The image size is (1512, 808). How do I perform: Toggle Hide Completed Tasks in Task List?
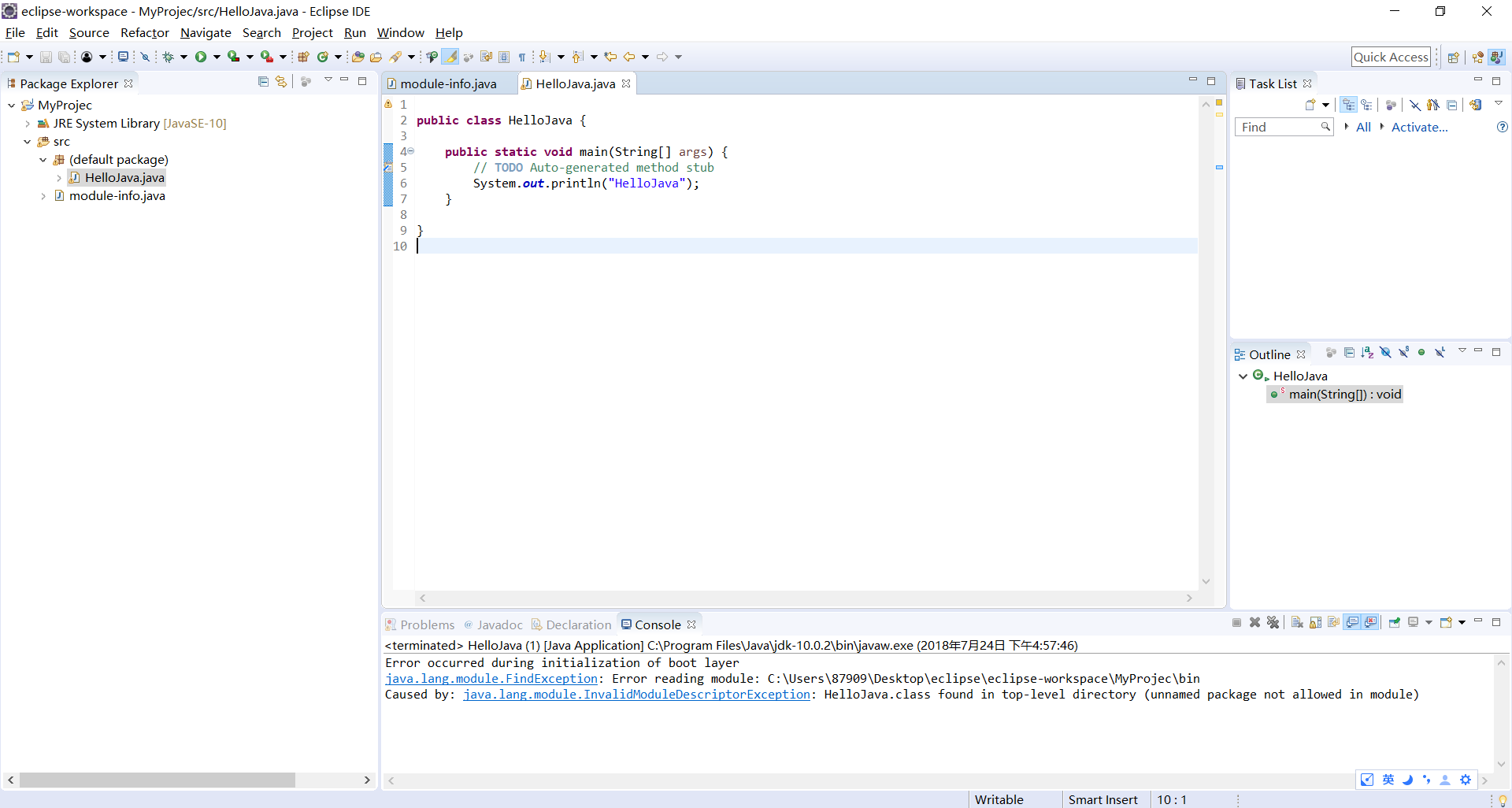1415,105
